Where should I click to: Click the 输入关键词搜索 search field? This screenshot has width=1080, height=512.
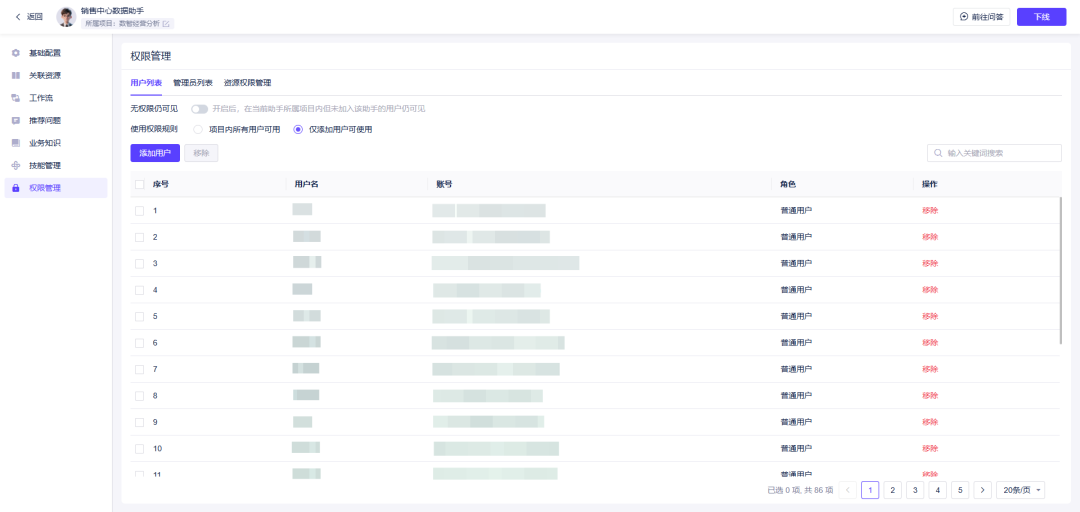(994, 153)
